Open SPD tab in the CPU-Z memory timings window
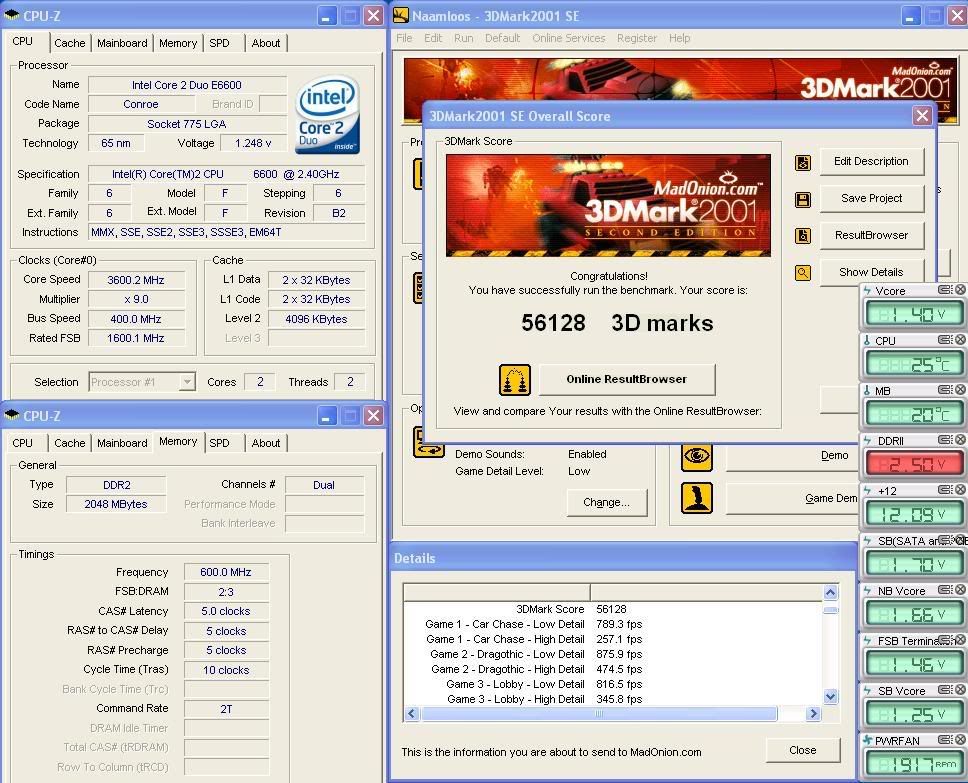 (219, 443)
